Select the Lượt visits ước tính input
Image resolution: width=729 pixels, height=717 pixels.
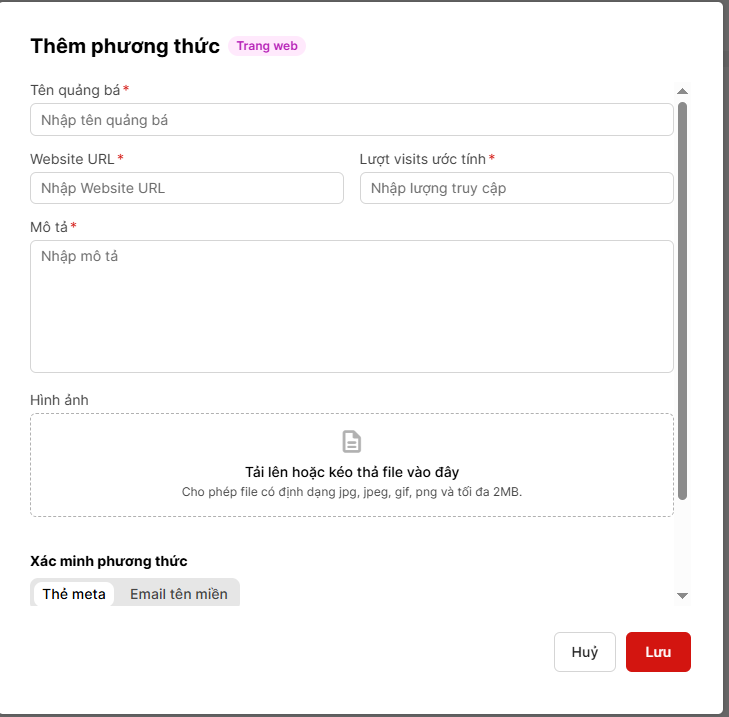[x=516, y=188]
